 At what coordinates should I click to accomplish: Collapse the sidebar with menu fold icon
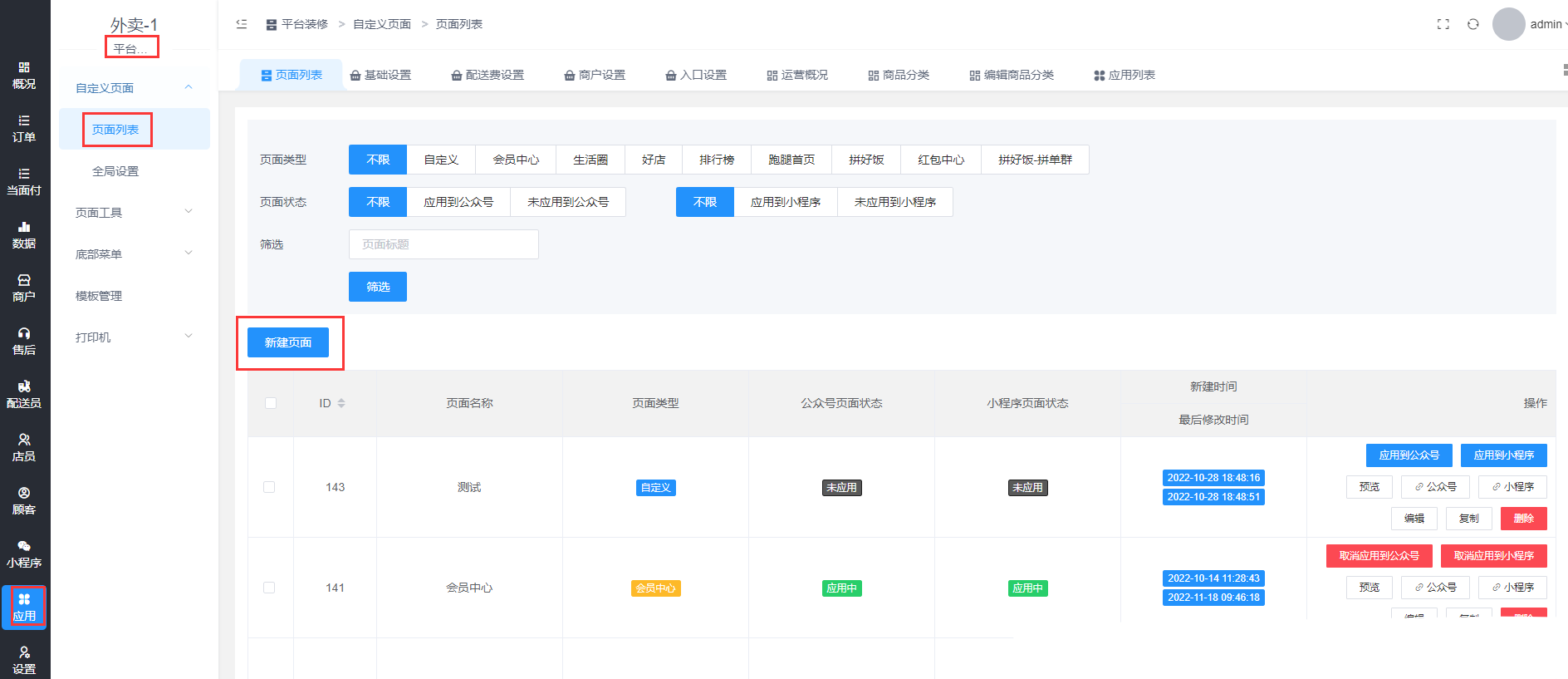(x=242, y=24)
